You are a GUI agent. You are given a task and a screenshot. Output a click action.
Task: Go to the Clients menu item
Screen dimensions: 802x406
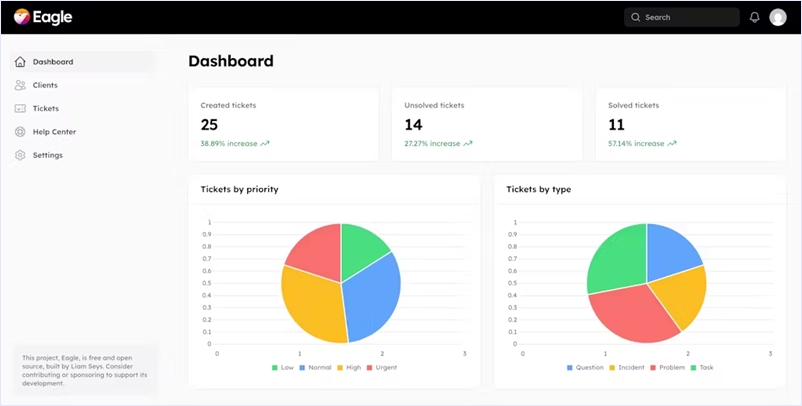click(45, 85)
